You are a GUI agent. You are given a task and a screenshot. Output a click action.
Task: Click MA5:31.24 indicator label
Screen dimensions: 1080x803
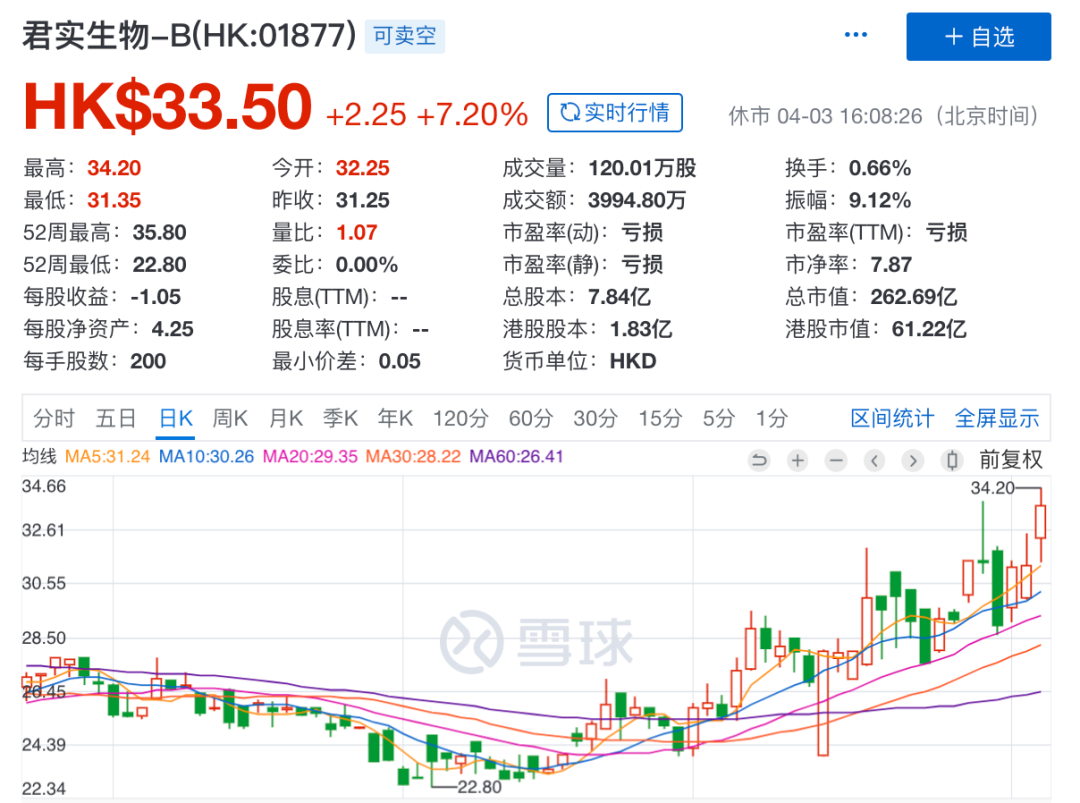pos(107,457)
